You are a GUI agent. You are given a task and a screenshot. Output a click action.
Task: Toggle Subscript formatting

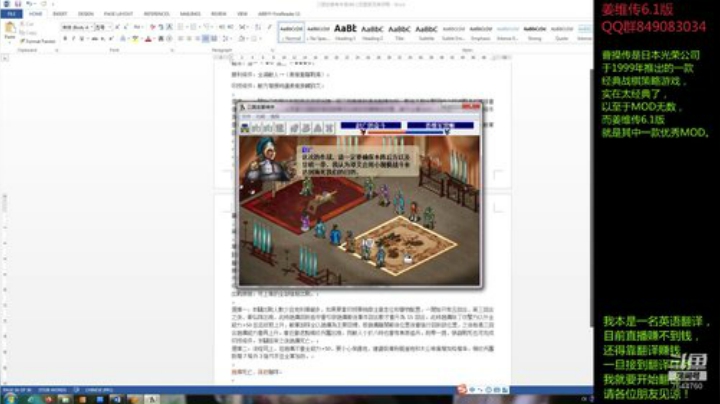pyautogui.click(x=103, y=39)
